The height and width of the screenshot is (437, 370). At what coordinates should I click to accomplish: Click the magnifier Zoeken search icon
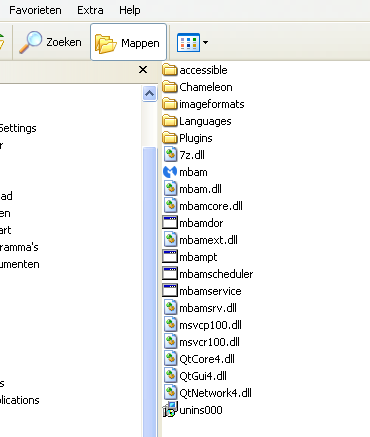[x=30, y=42]
